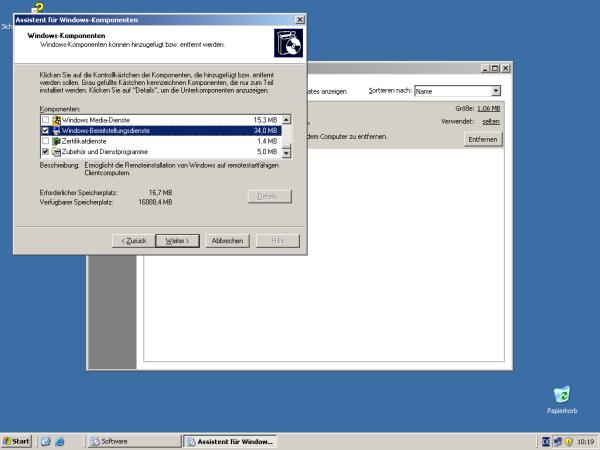
Task: Click the first quick launch icon
Action: (x=46, y=442)
